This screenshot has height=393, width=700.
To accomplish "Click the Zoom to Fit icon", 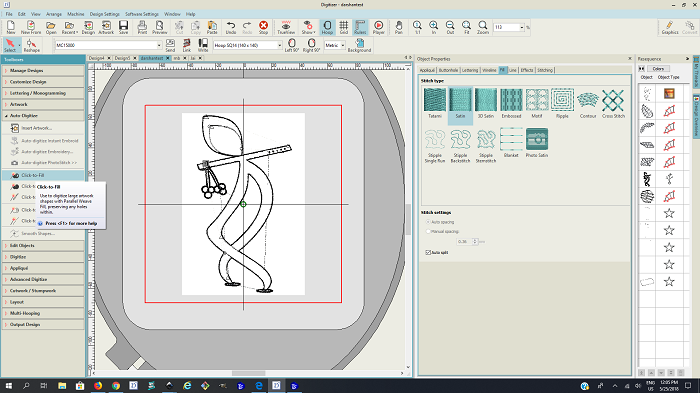I will click(467, 27).
